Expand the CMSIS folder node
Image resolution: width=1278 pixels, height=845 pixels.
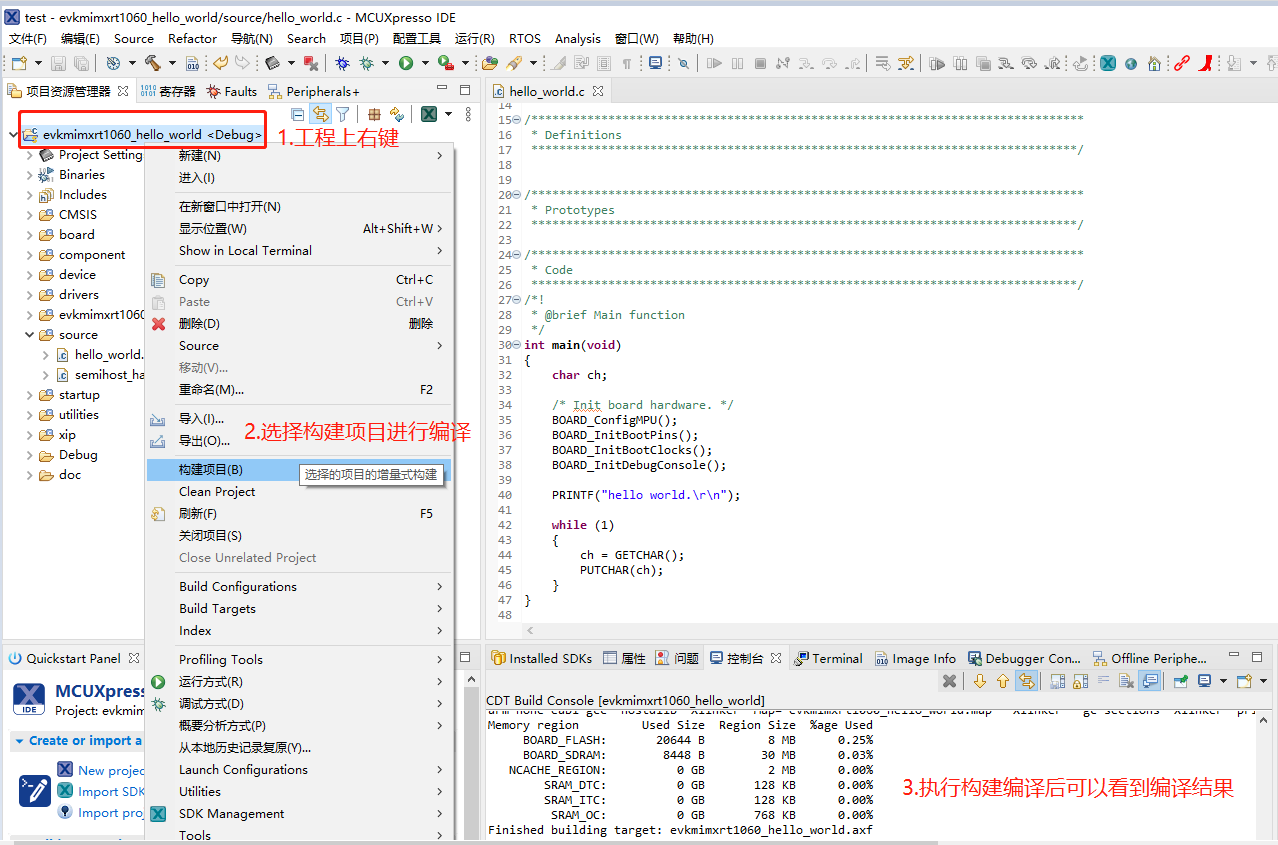click(30, 215)
